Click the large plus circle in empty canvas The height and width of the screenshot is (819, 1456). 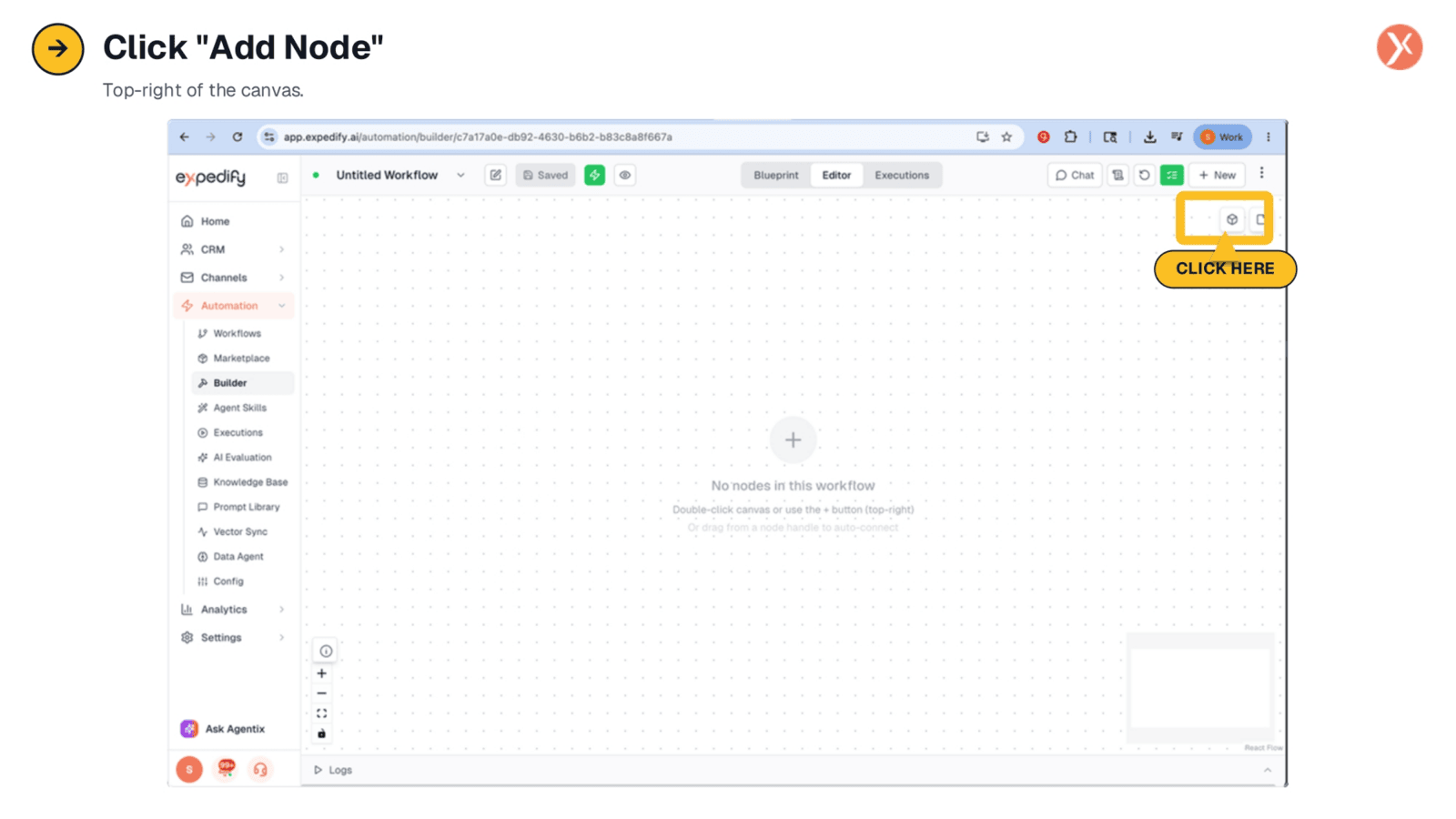(x=794, y=440)
